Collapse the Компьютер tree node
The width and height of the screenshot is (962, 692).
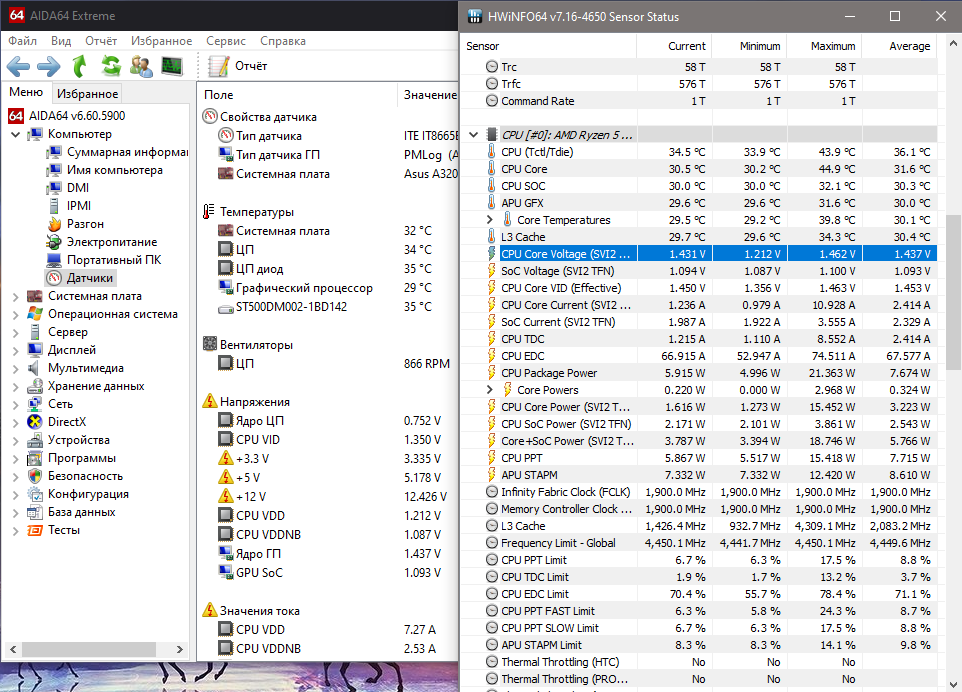tap(16, 134)
